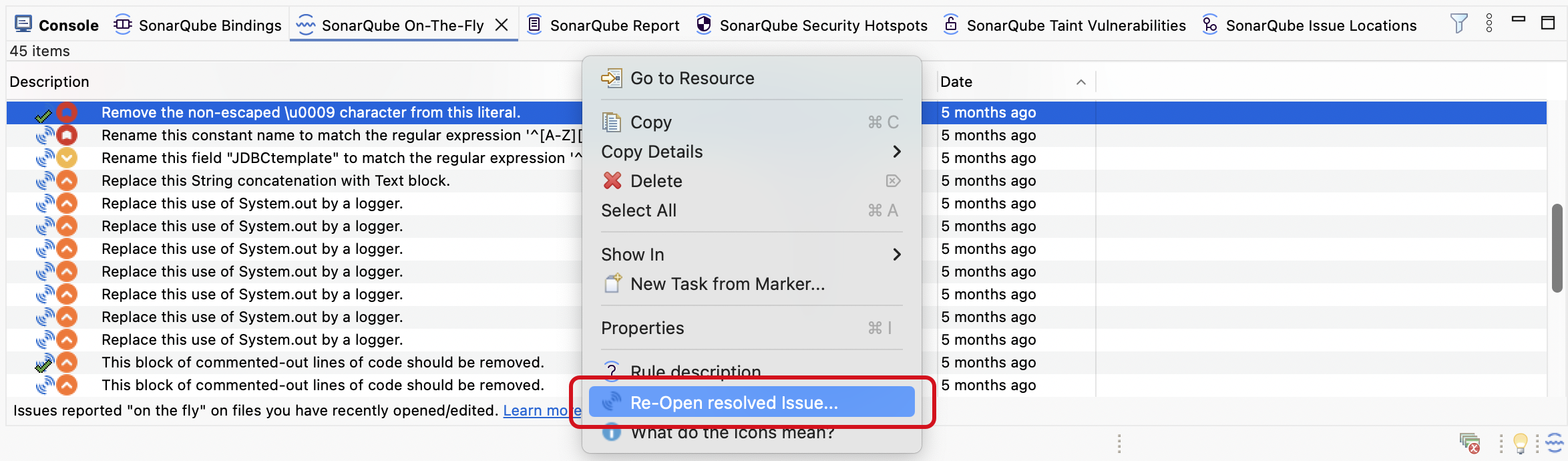Toggle the Date column sort arrow

(x=1081, y=82)
